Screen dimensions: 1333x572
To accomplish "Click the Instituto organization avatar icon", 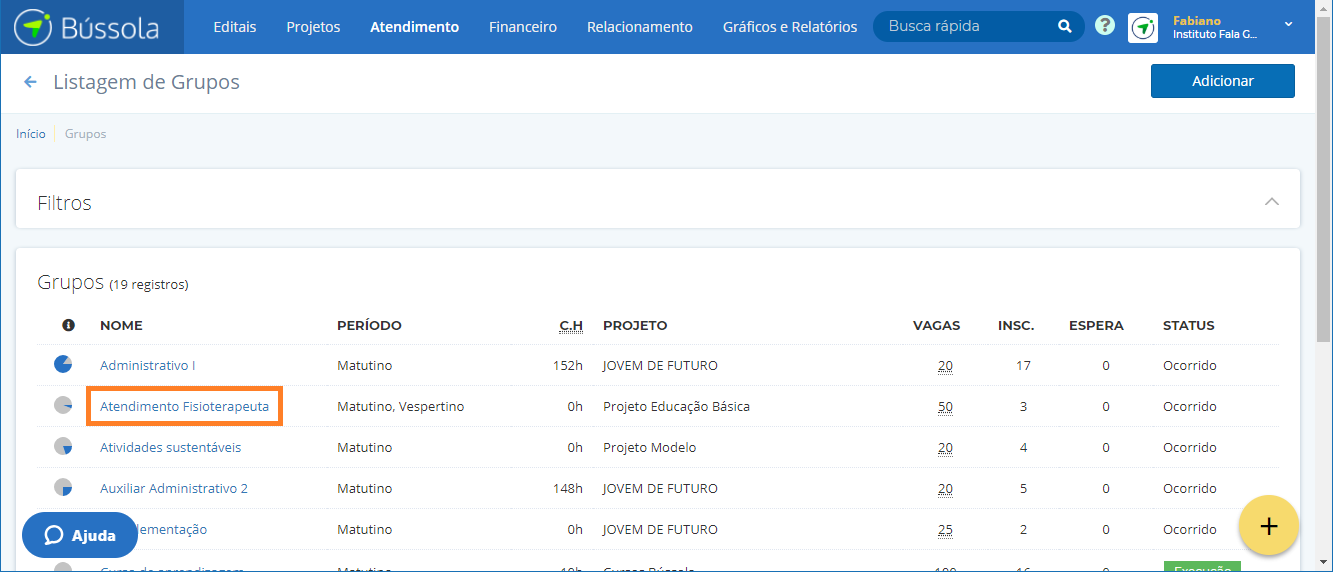I will tap(1143, 27).
